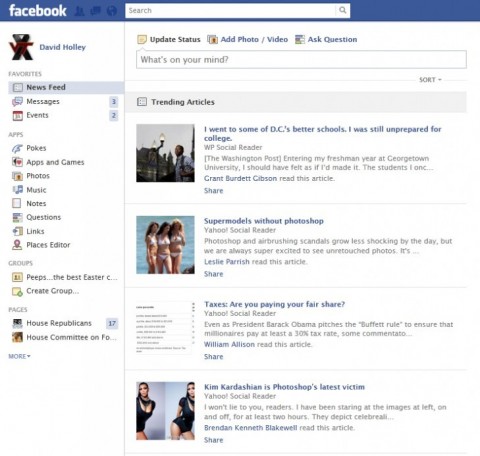Screen dimensions: 480x456
Task: Open Create Group link
Action: (x=53, y=291)
